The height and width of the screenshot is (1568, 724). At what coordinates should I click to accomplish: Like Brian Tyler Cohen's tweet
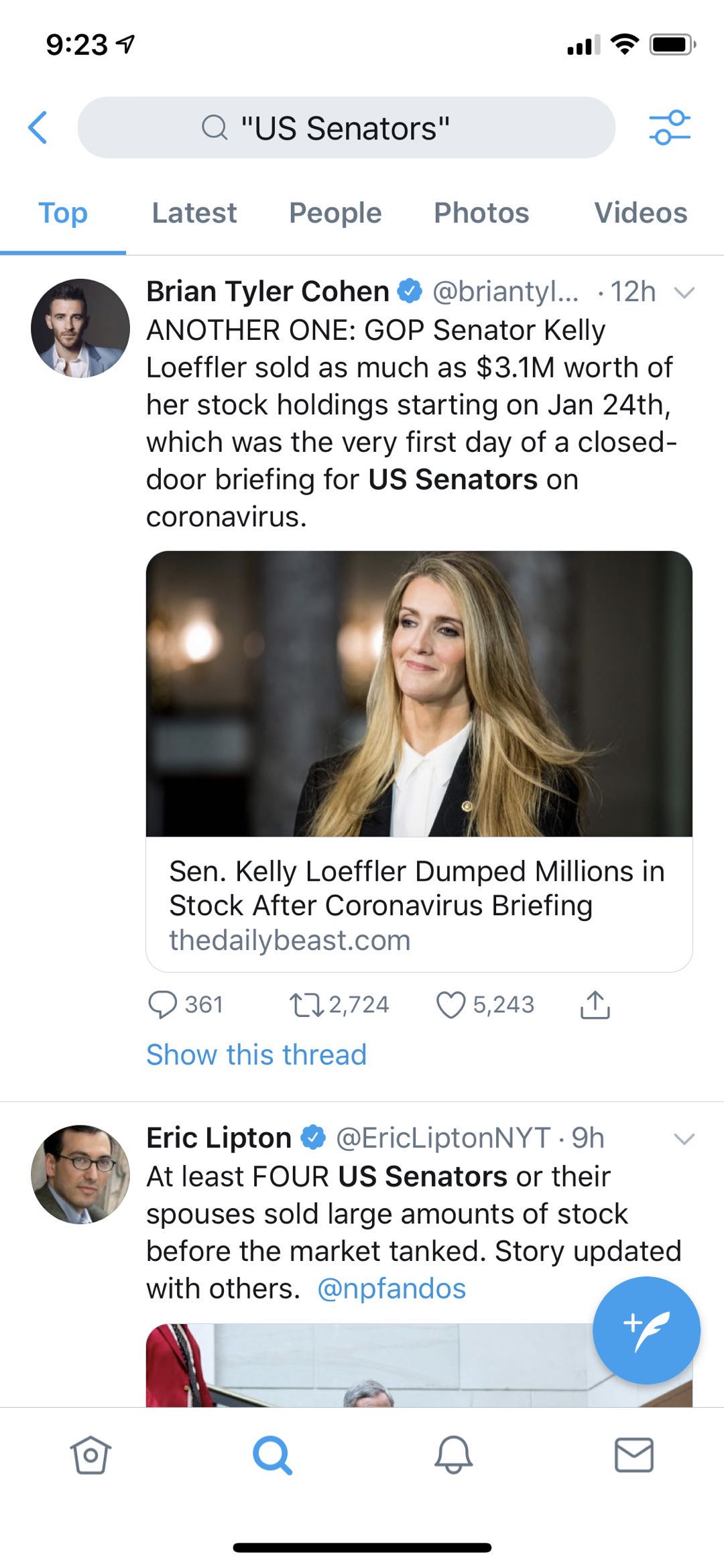point(485,1004)
